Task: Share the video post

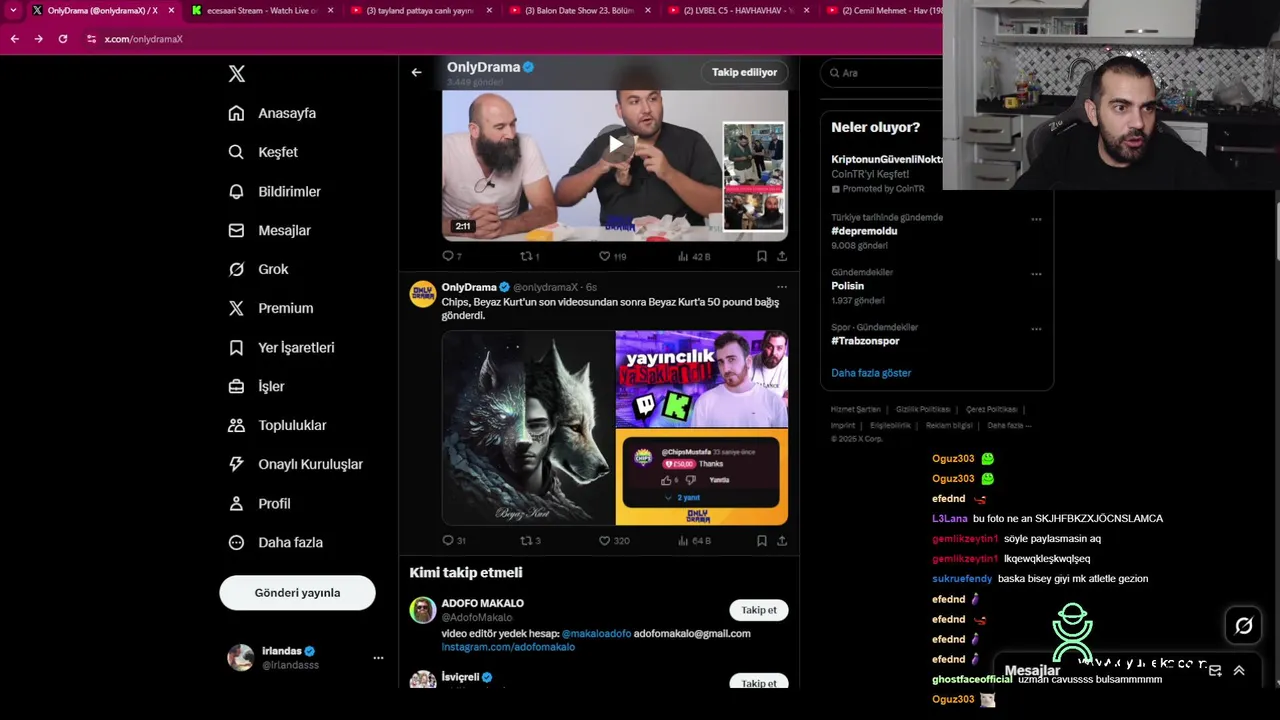Action: pos(782,256)
